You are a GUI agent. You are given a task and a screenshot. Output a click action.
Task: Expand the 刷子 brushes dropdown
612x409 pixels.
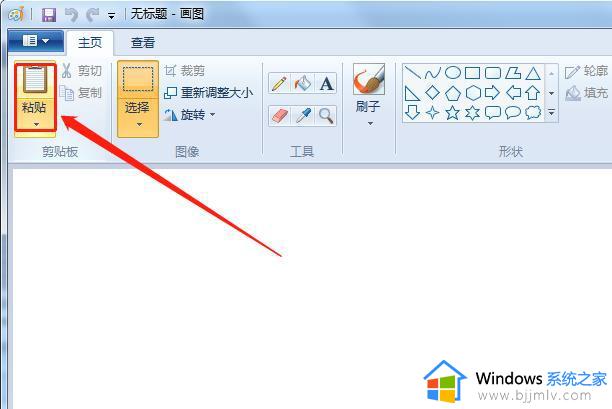point(370,124)
